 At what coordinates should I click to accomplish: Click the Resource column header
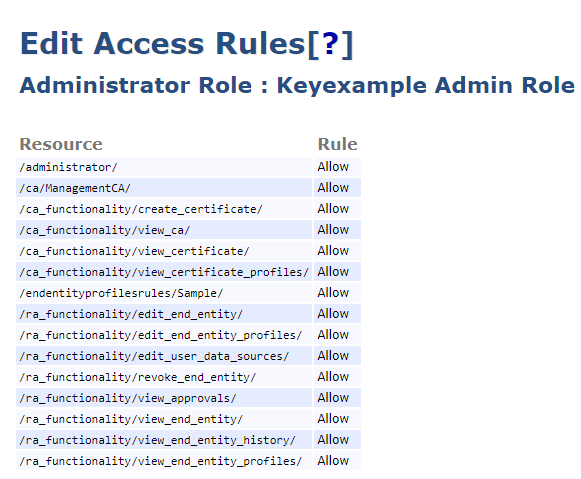pos(61,144)
